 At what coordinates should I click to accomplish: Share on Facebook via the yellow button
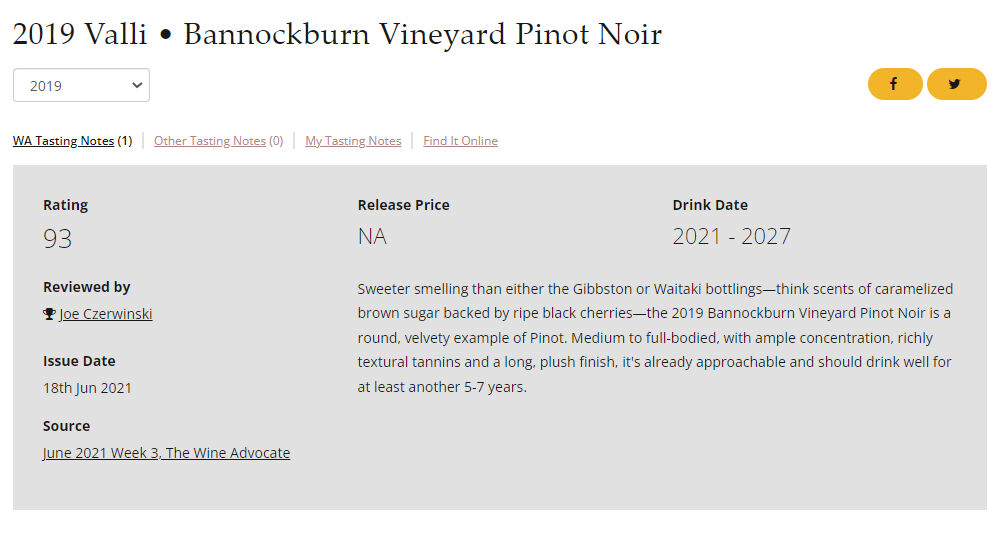(894, 84)
